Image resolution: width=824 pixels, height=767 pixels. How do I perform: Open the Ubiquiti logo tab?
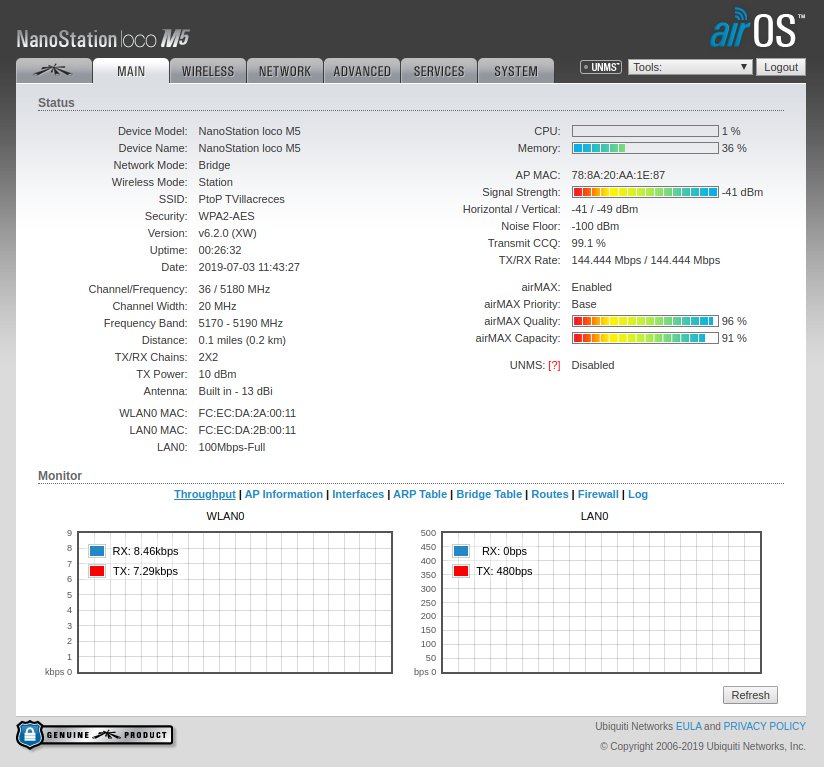(54, 70)
